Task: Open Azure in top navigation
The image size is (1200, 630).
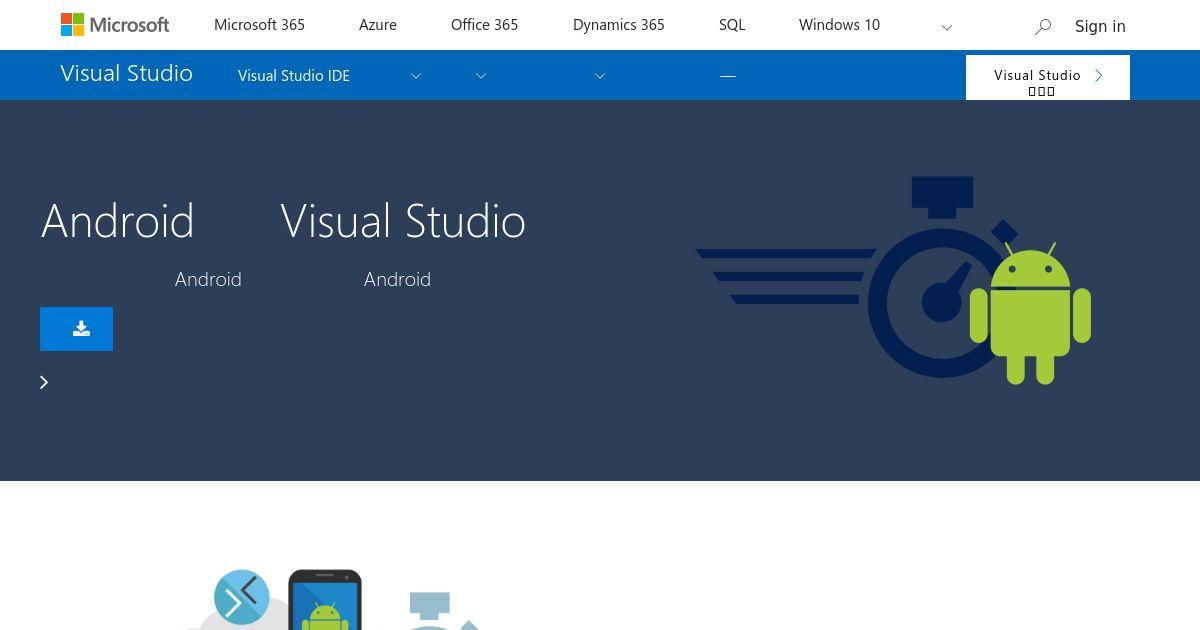Action: click(x=378, y=25)
